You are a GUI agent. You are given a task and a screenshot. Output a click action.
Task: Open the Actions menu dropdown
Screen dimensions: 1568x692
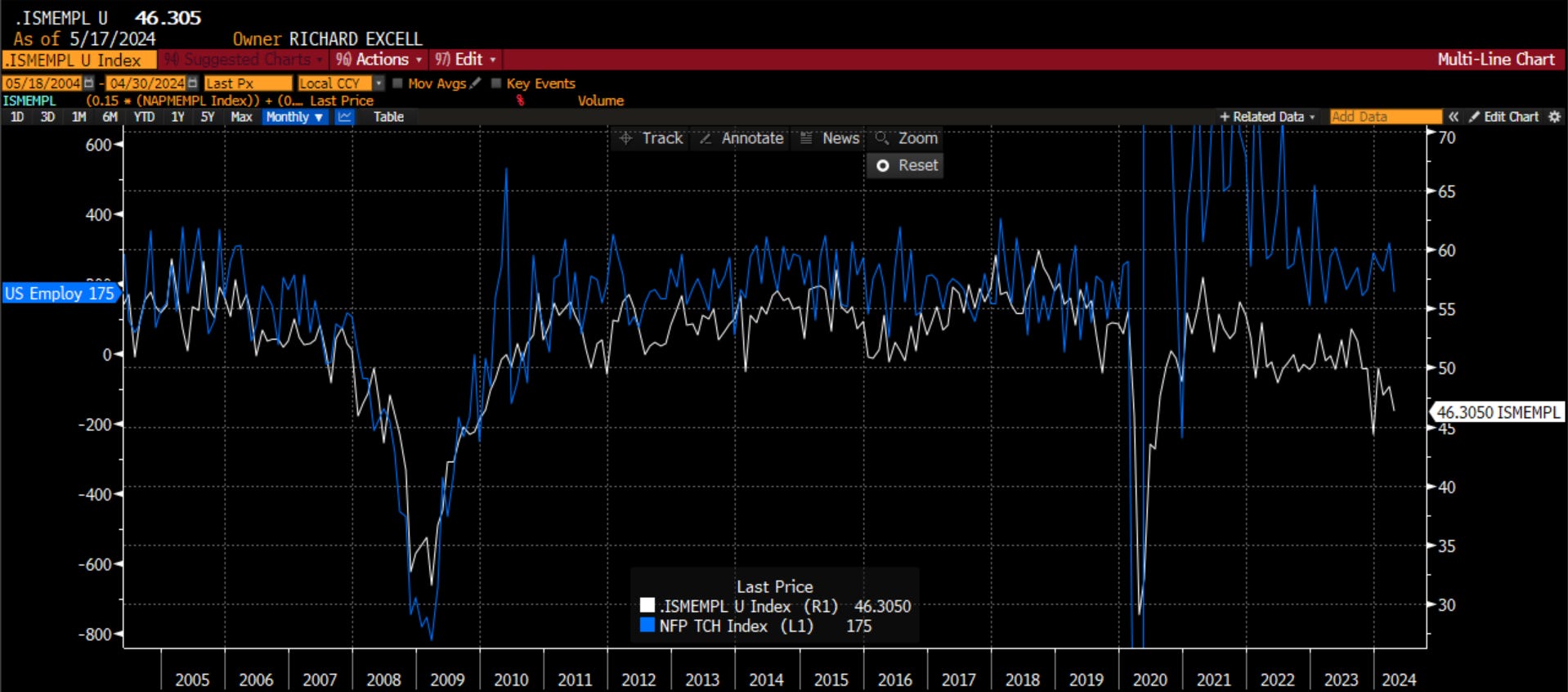click(x=379, y=60)
